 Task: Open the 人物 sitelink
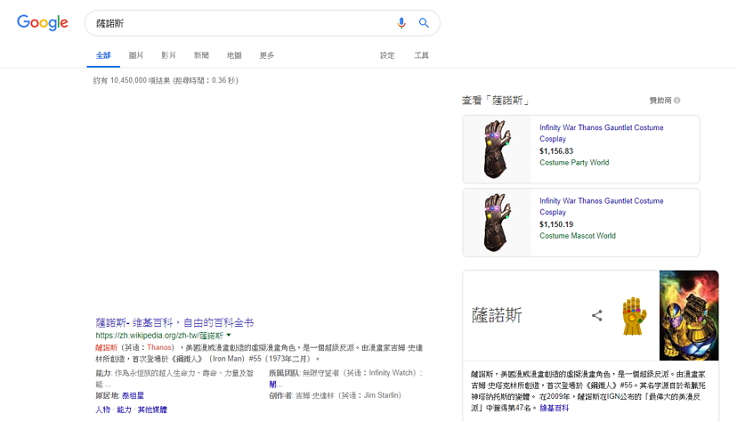[x=102, y=409]
